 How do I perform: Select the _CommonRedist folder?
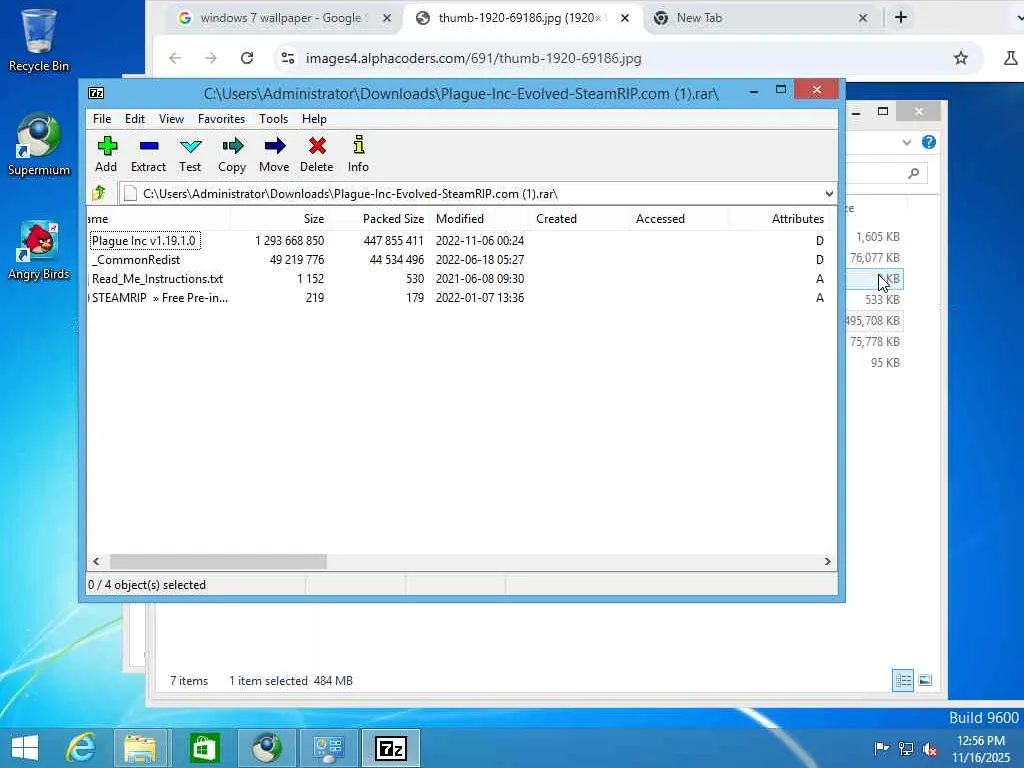(136, 259)
